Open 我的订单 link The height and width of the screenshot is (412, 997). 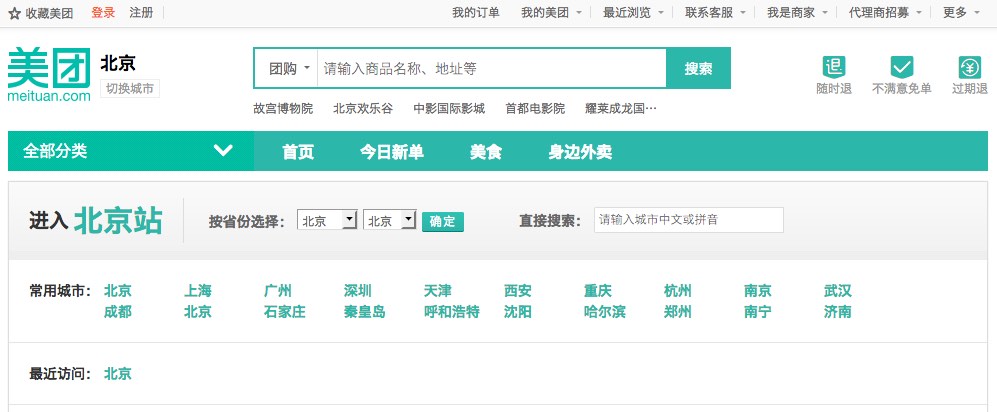click(x=476, y=13)
